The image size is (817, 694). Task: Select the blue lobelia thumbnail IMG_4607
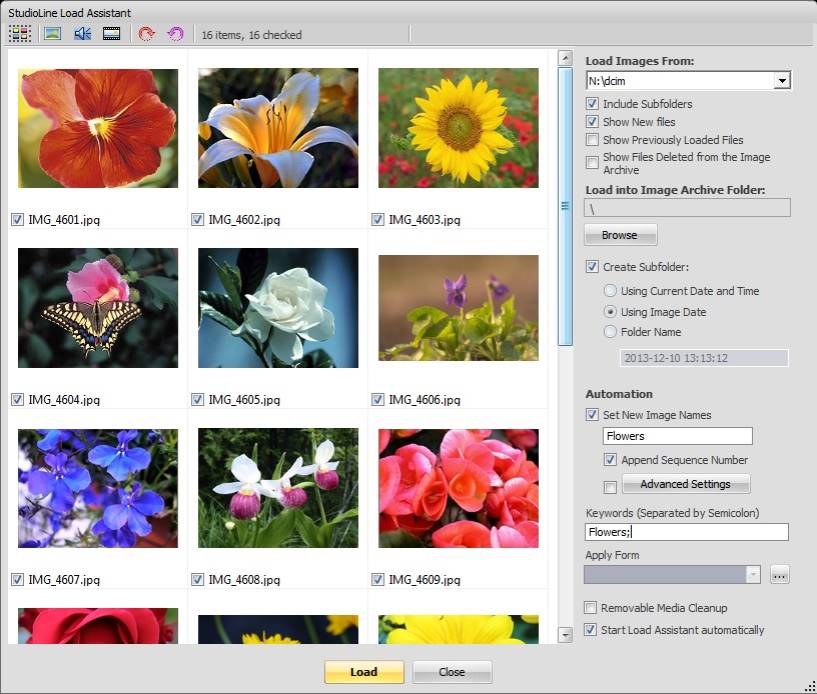pyautogui.click(x=98, y=488)
